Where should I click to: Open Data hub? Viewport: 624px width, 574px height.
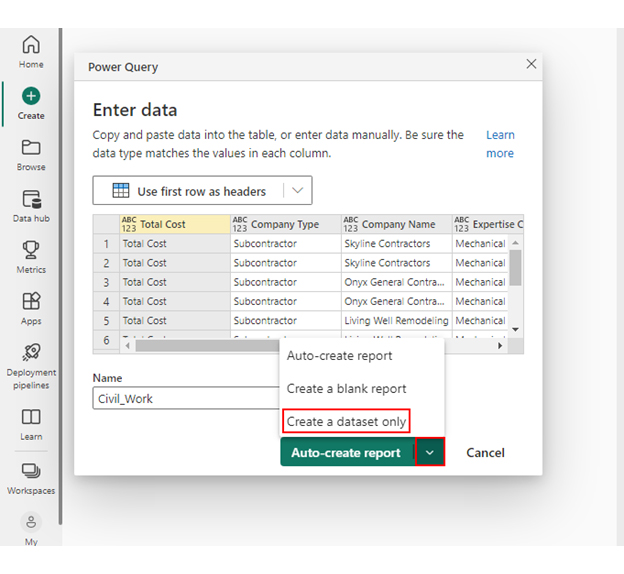click(x=31, y=206)
